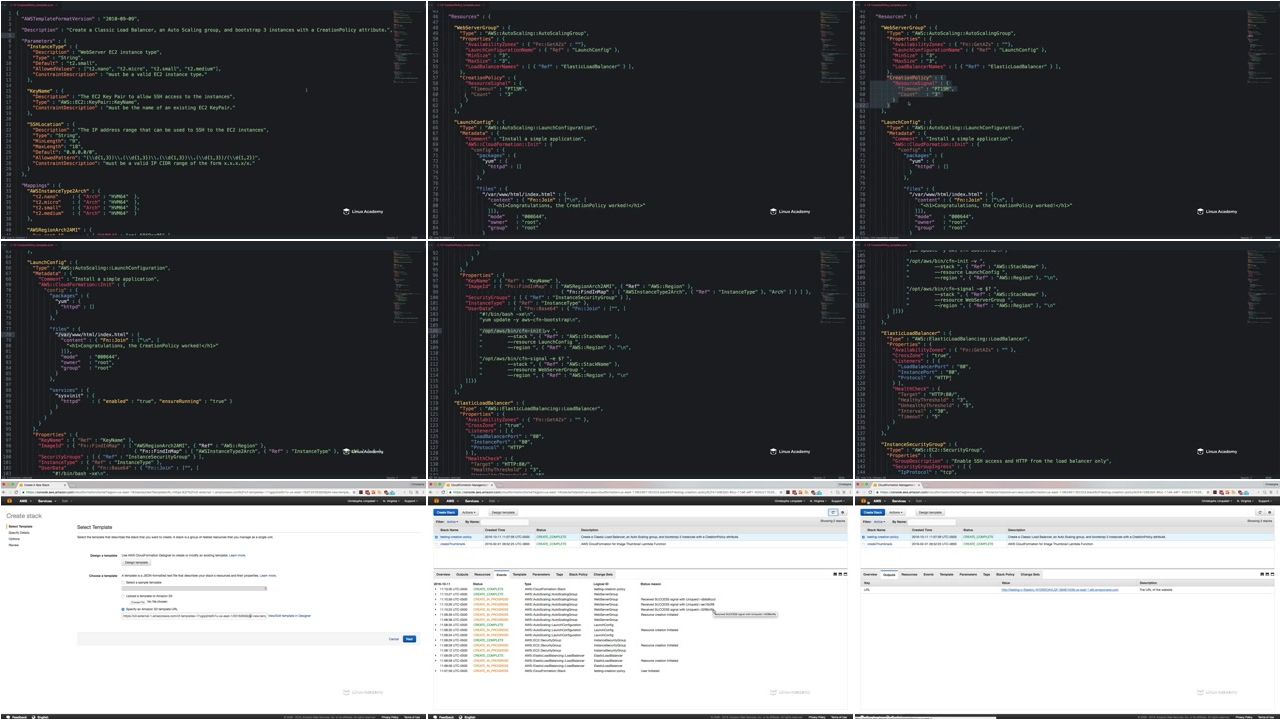Screen dimensions: 1281x720
Task: Open Tags tab in Outputs-tab window
Action: pyautogui.click(x=986, y=574)
